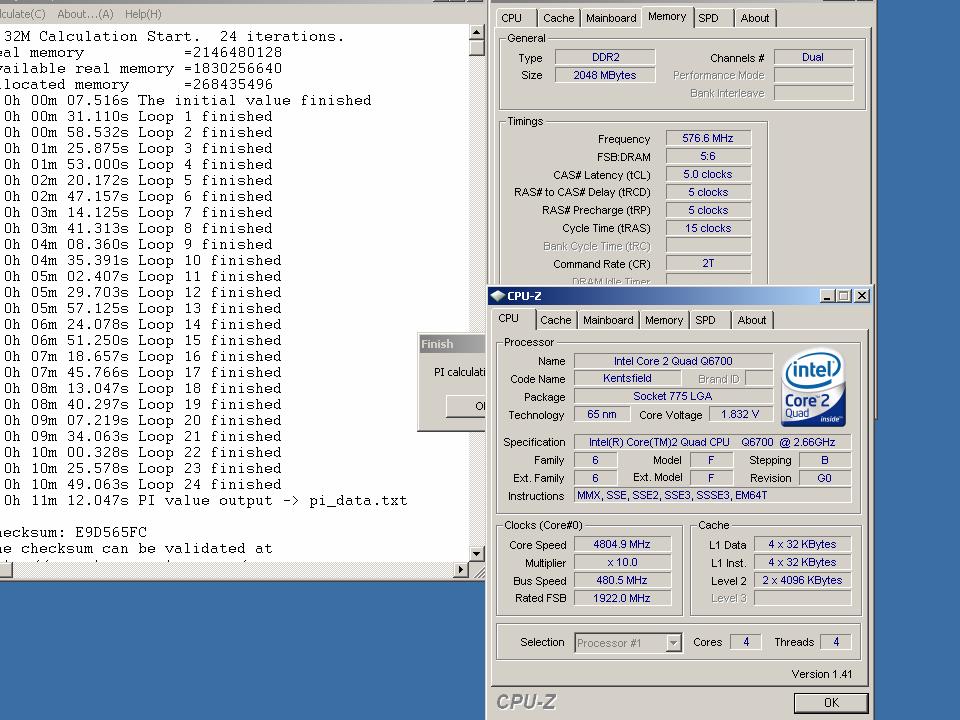Click the Cores count value

pos(746,642)
